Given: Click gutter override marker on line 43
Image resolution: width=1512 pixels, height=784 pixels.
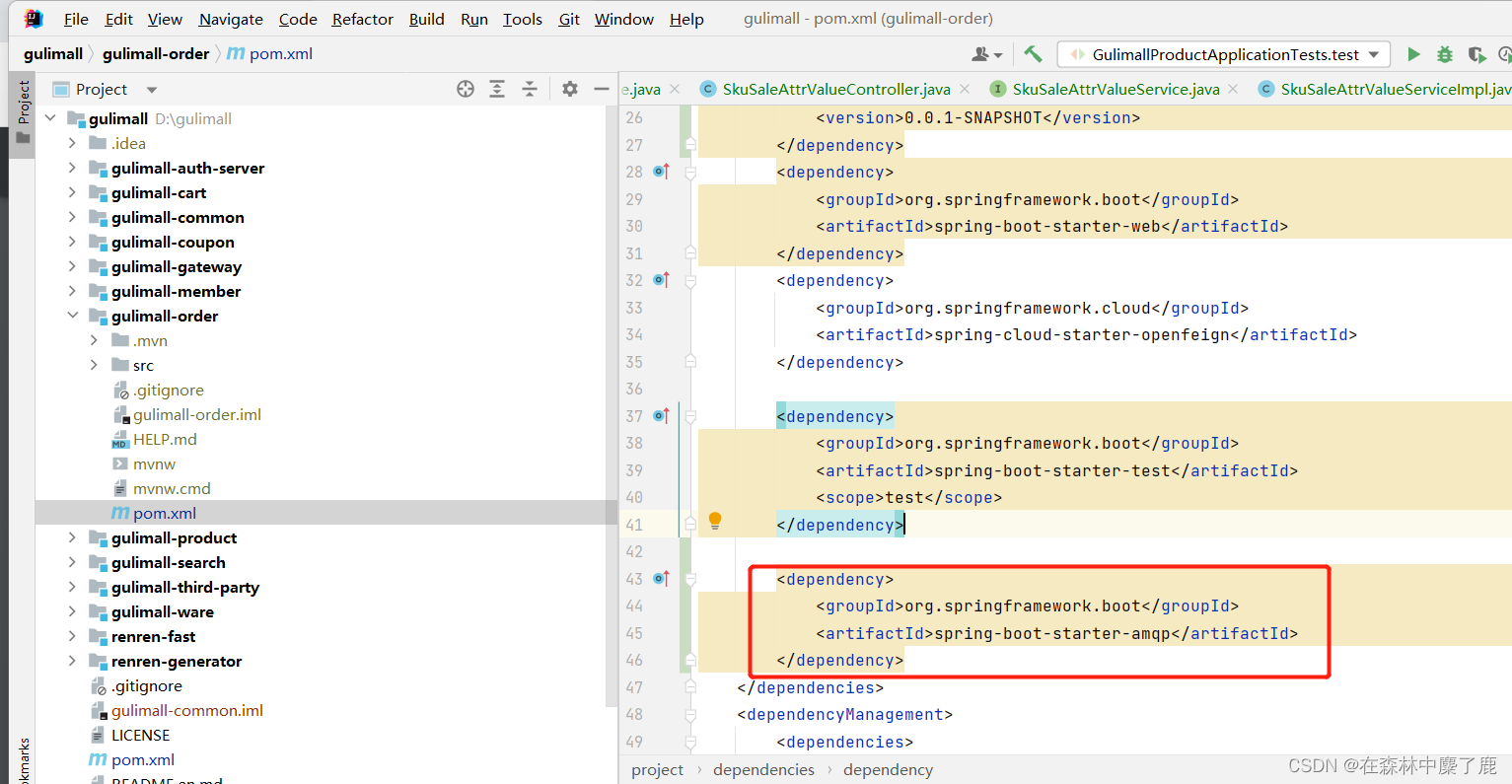Looking at the screenshot, I should click(x=661, y=579).
